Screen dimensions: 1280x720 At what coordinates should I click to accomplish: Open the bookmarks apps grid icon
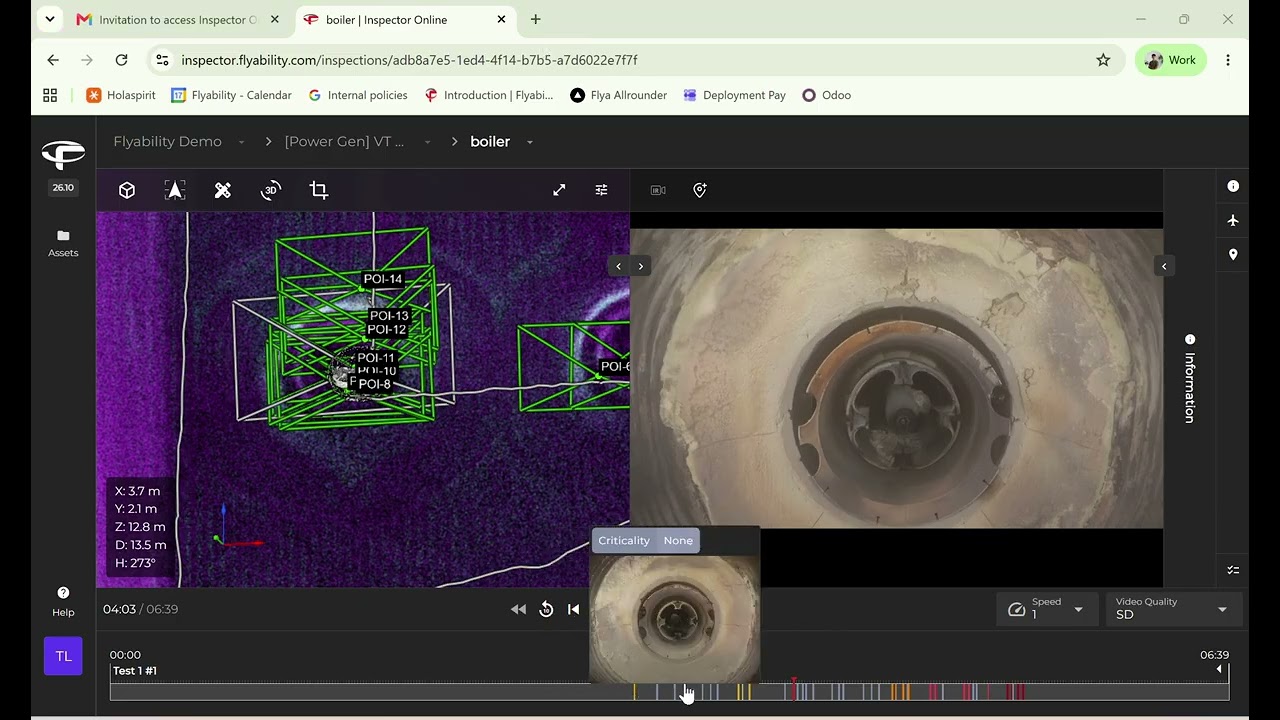[50, 95]
